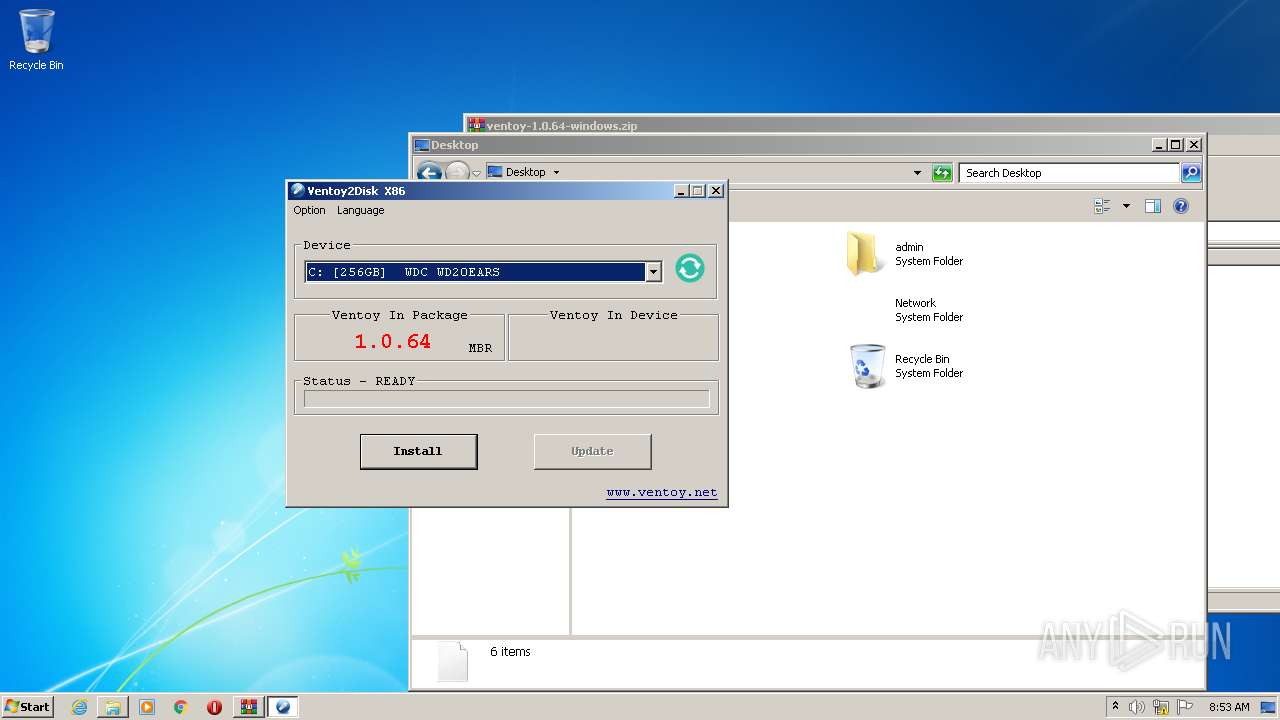
Task: Open the Start menu
Action: coord(27,706)
